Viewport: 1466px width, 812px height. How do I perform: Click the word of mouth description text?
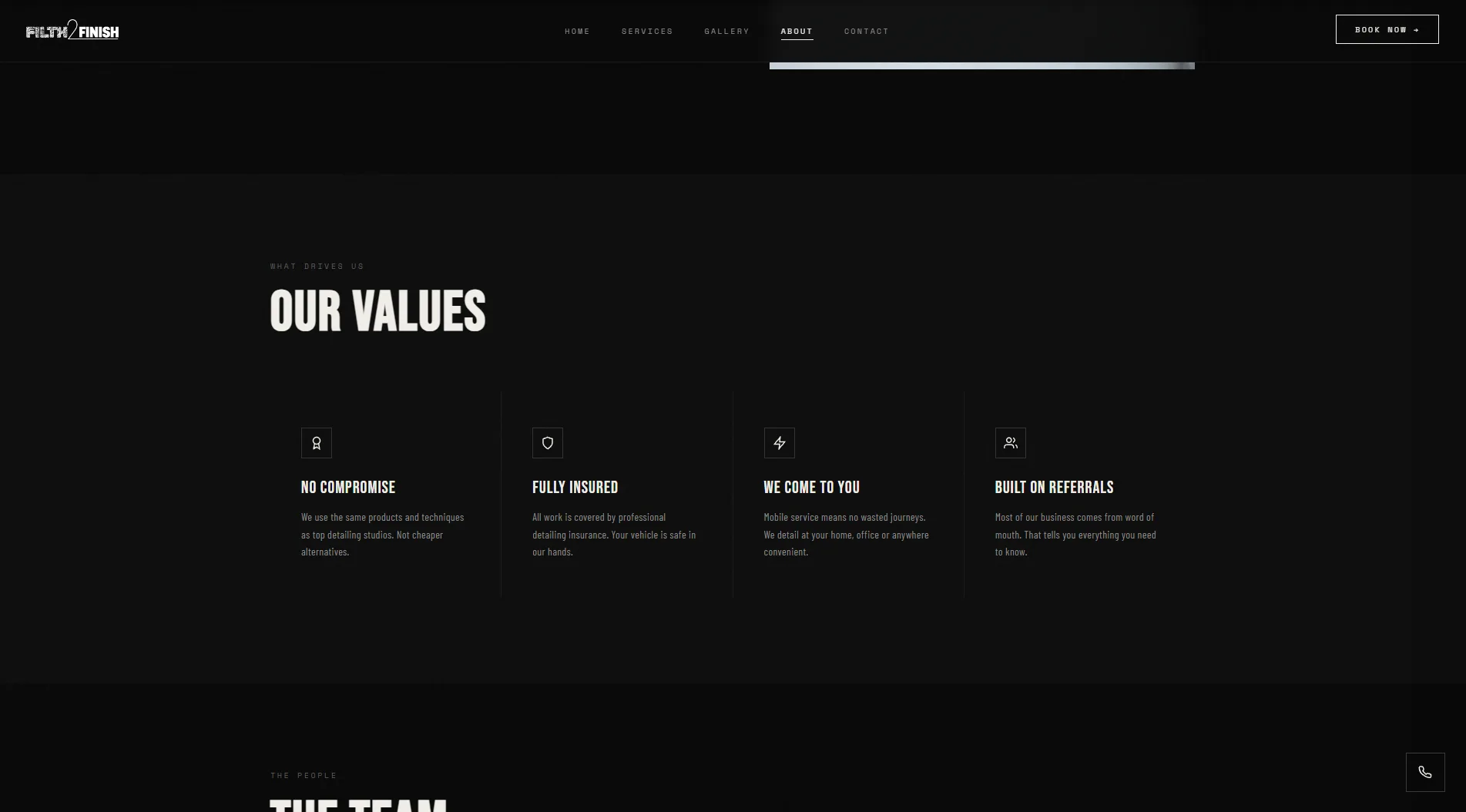click(x=1075, y=535)
